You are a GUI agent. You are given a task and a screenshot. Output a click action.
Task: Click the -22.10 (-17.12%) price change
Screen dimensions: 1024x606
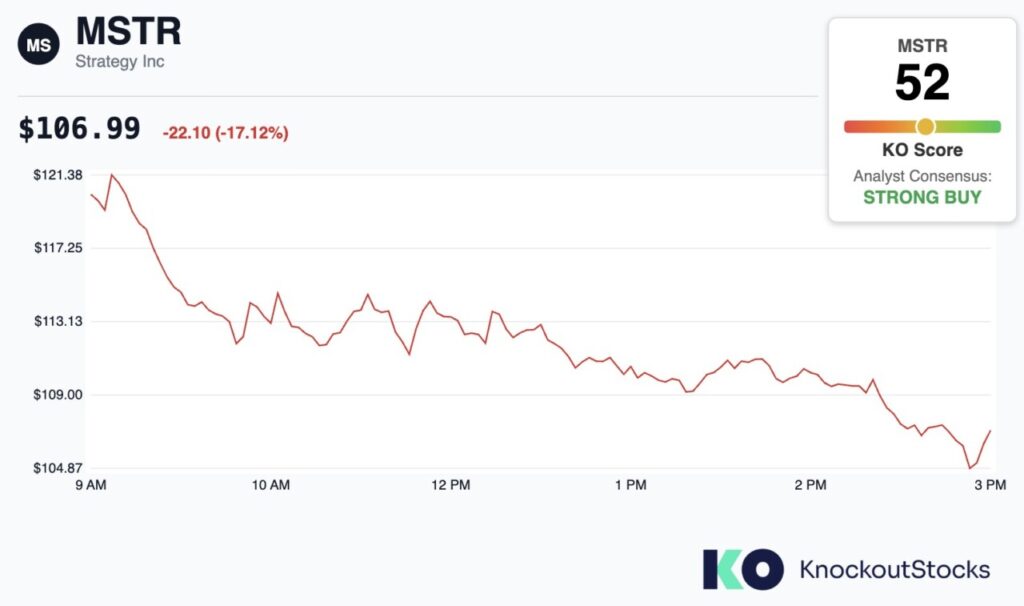[x=225, y=133]
